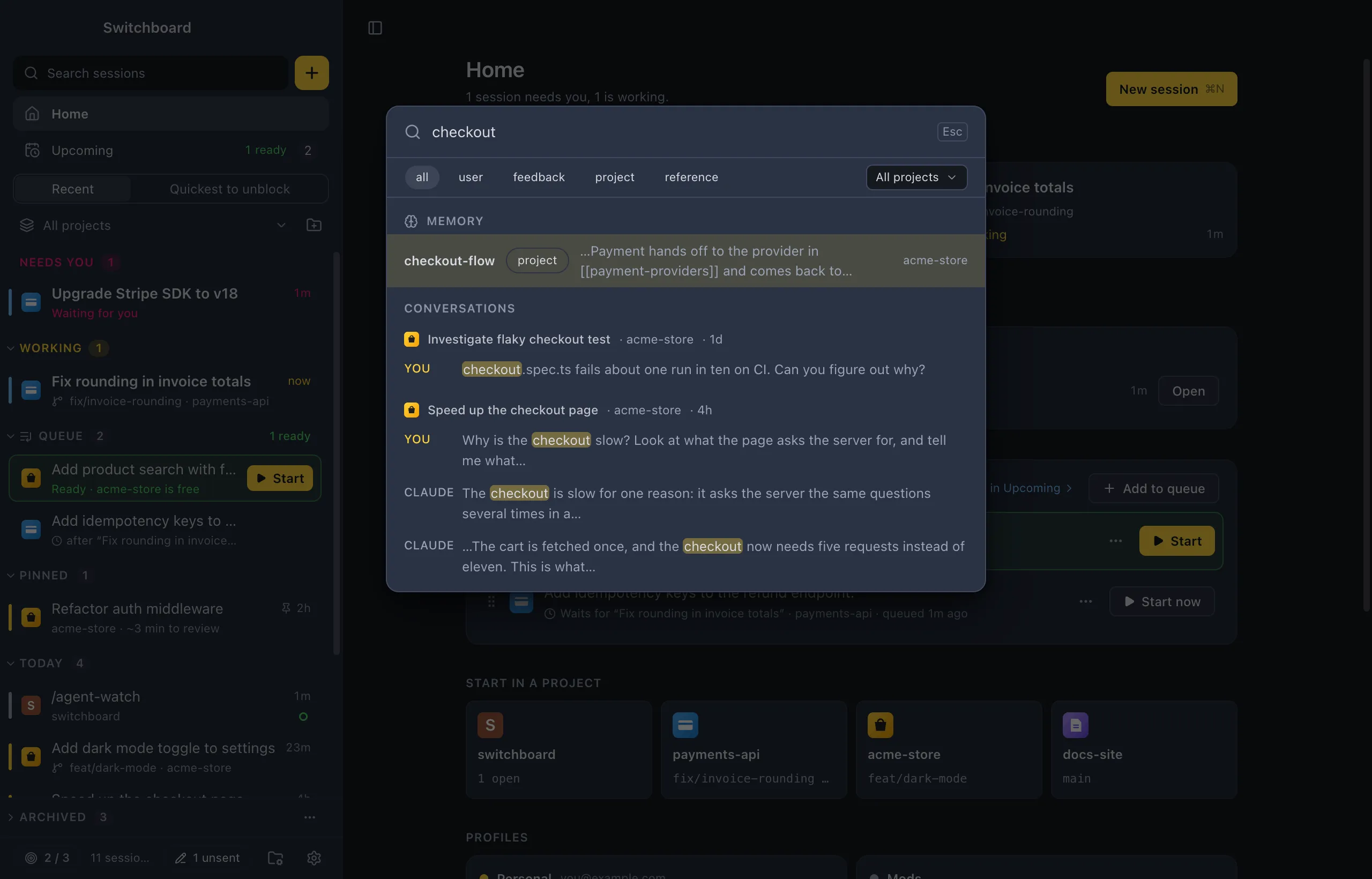Collapse the TODAY section
This screenshot has height=879, width=1372.
11,663
